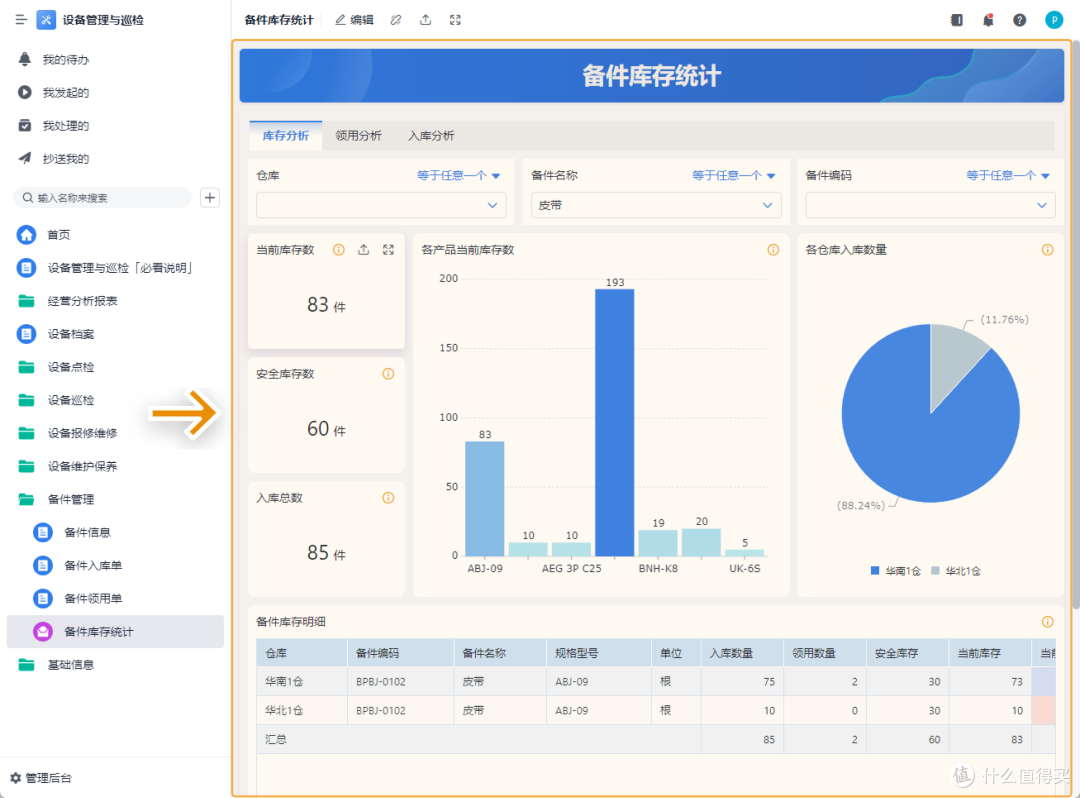1080x798 pixels.
Task: Focus the 输入名称来搜索 search field
Action: [x=103, y=198]
